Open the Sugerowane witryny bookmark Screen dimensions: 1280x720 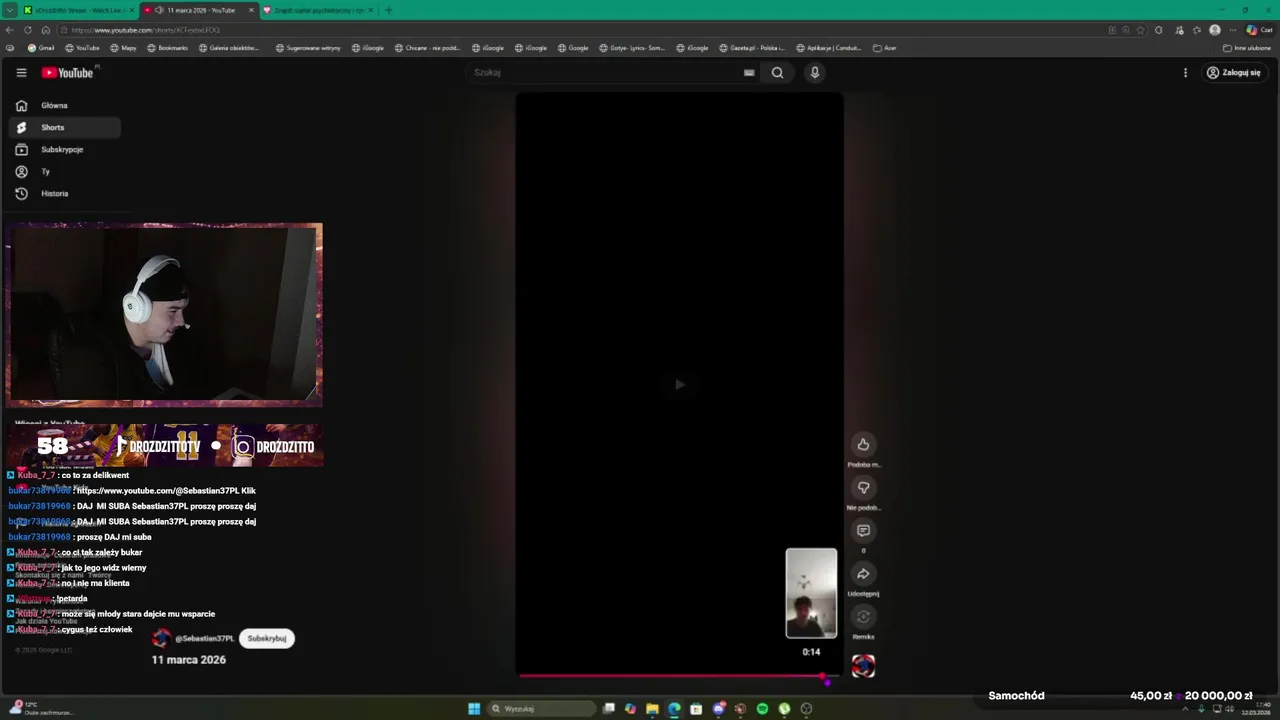click(x=307, y=47)
